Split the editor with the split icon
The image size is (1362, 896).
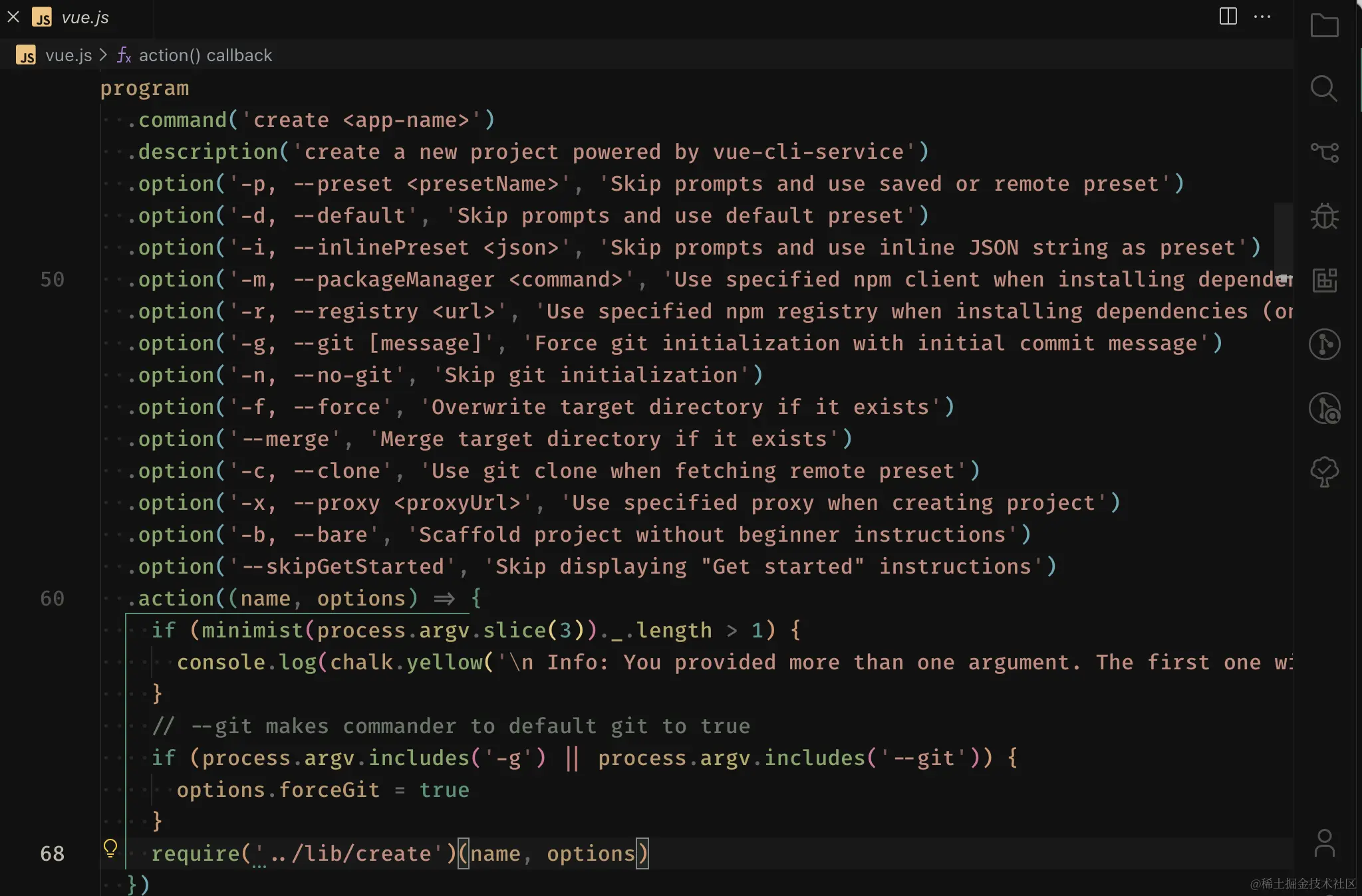click(1228, 17)
